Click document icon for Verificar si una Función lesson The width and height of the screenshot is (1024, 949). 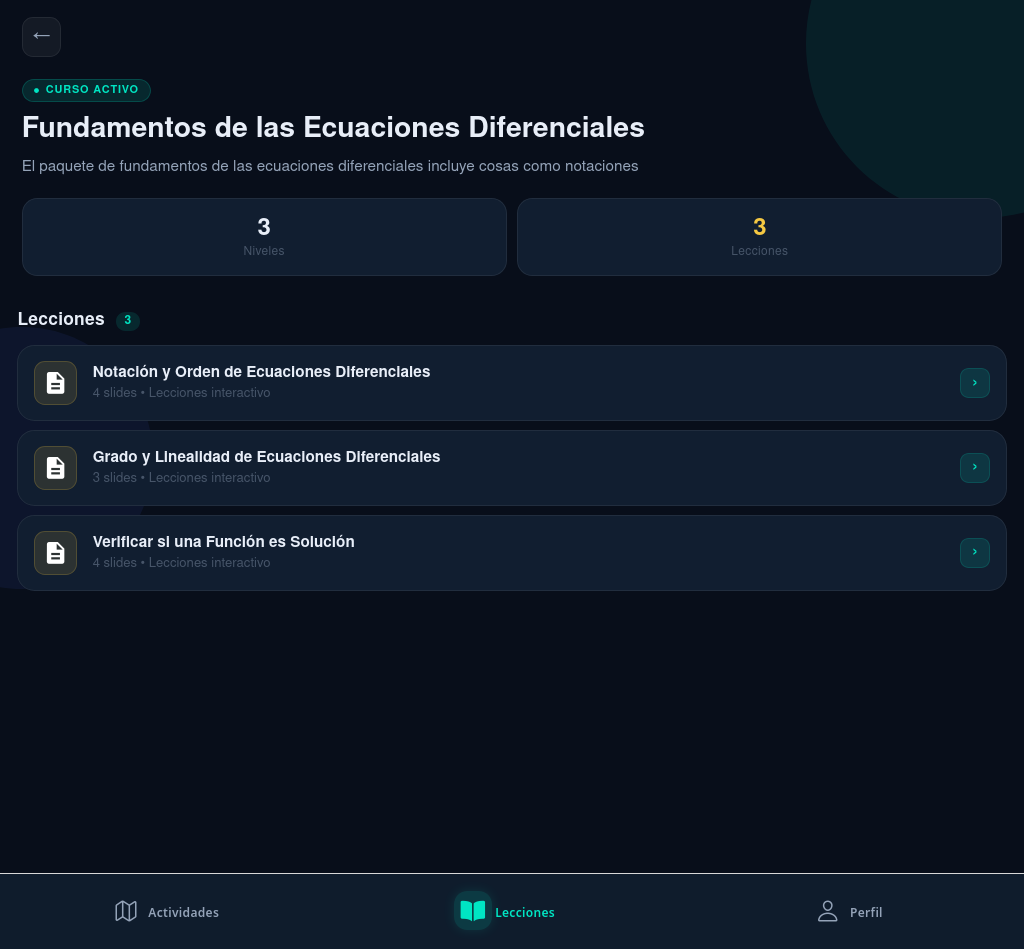pyautogui.click(x=55, y=553)
